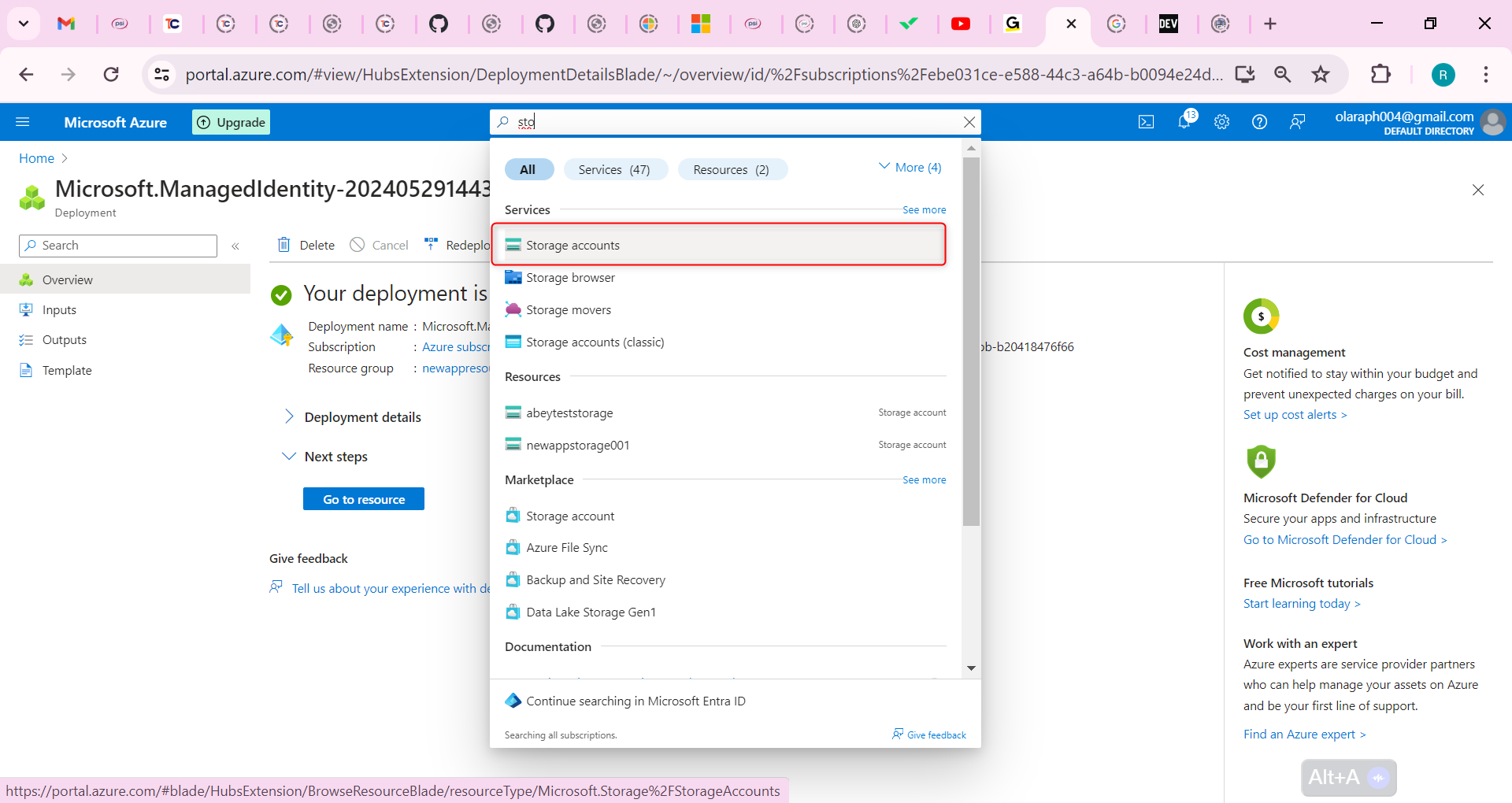This screenshot has height=803, width=1512.
Task: Click the search dropdown scrollbar down arrow
Action: (971, 668)
